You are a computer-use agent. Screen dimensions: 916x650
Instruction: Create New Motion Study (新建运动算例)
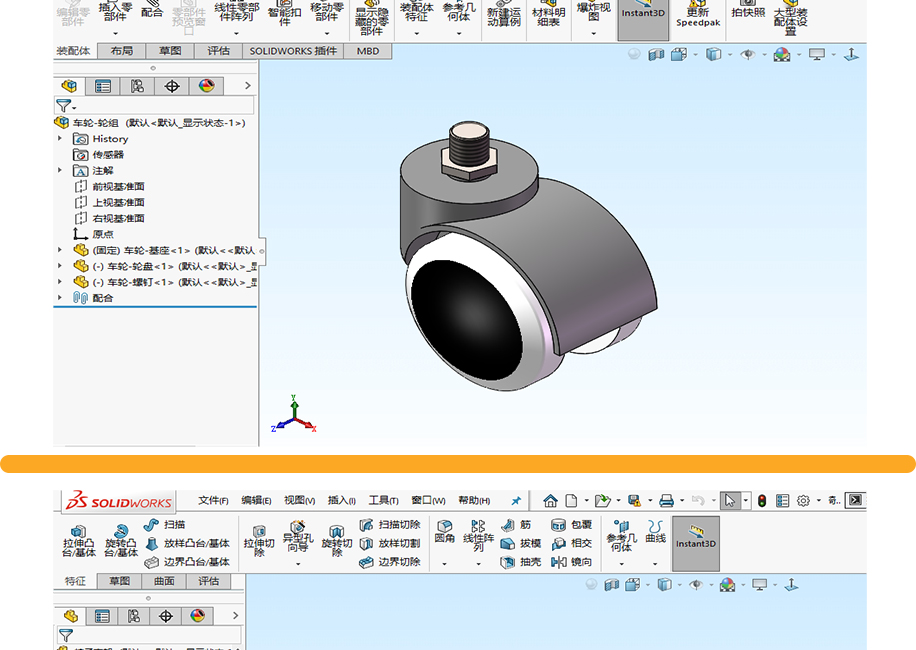504,14
